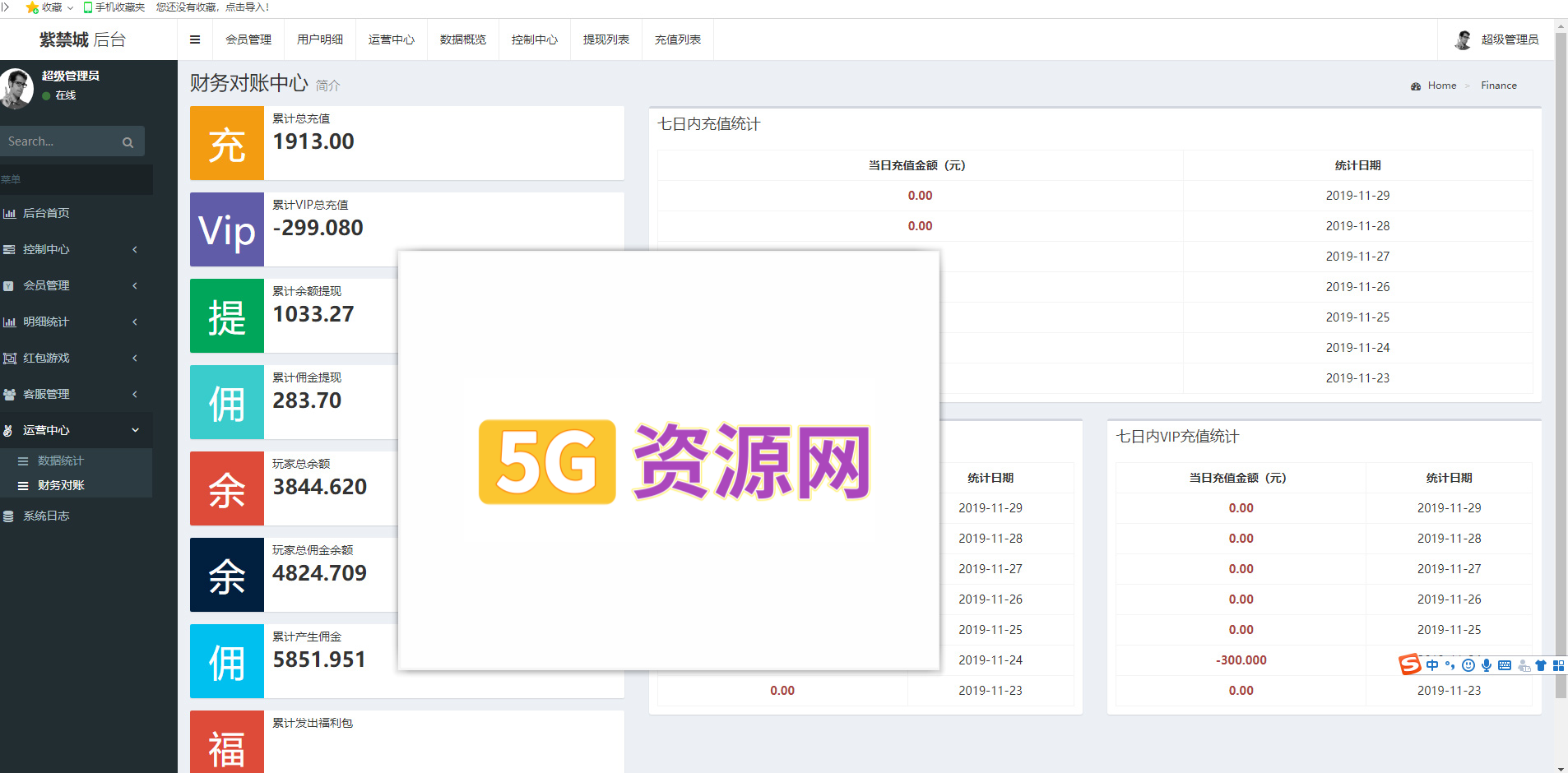
Task: Open the 数据概览 top navigation tab
Action: click(x=463, y=39)
